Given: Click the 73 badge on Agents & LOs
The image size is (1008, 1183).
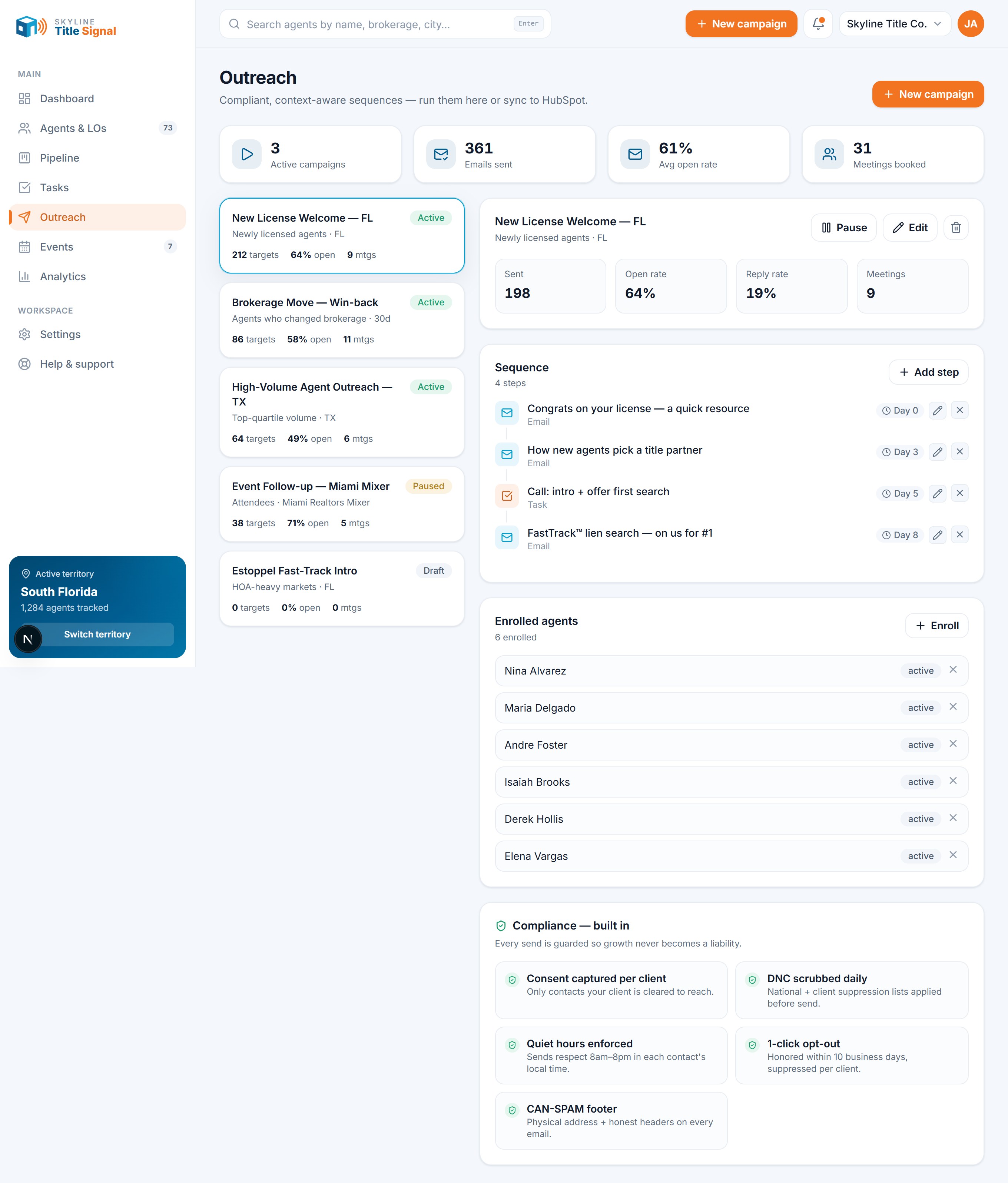Looking at the screenshot, I should 168,129.
